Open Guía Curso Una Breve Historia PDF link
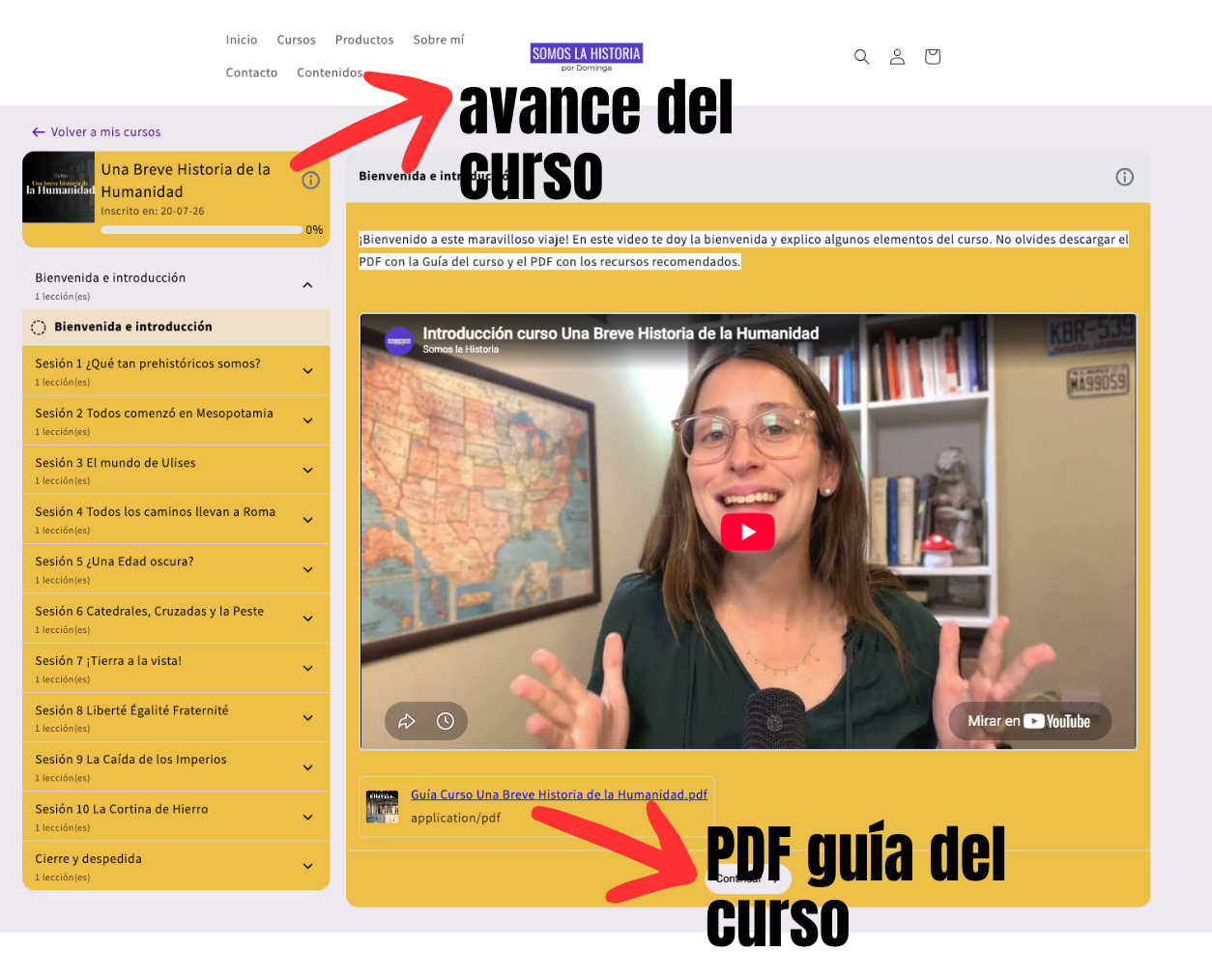Image resolution: width=1212 pixels, height=980 pixels. 559,794
